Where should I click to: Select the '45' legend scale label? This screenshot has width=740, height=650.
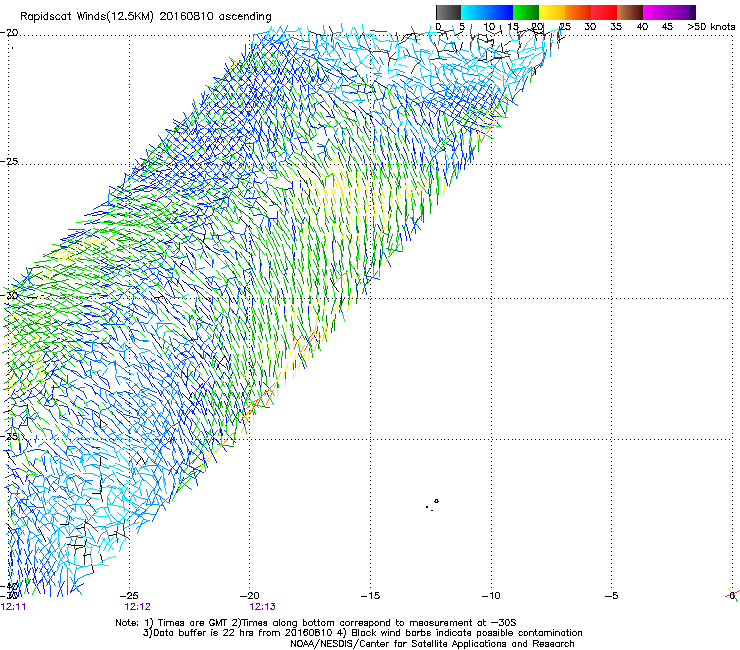pos(667,27)
